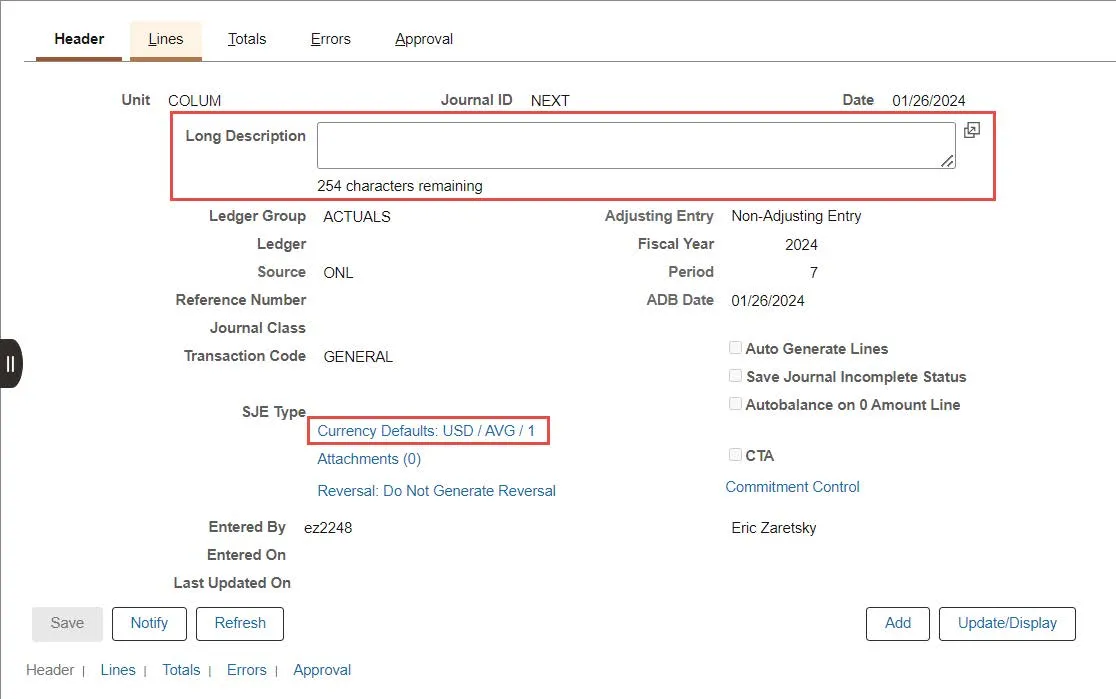
Task: Focus the Long Description text box
Action: coord(636,145)
